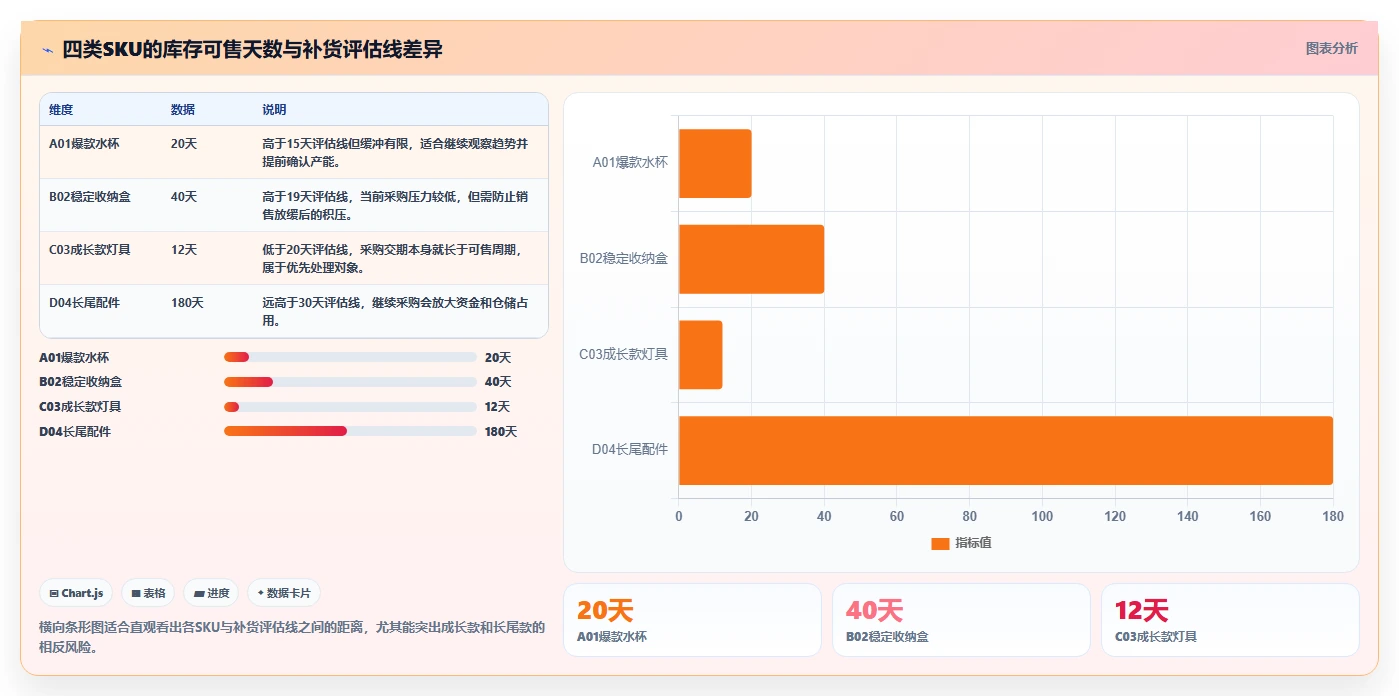
Task: Click the D04长尾配件 y-axis label in chart
Action: pyautogui.click(x=630, y=450)
